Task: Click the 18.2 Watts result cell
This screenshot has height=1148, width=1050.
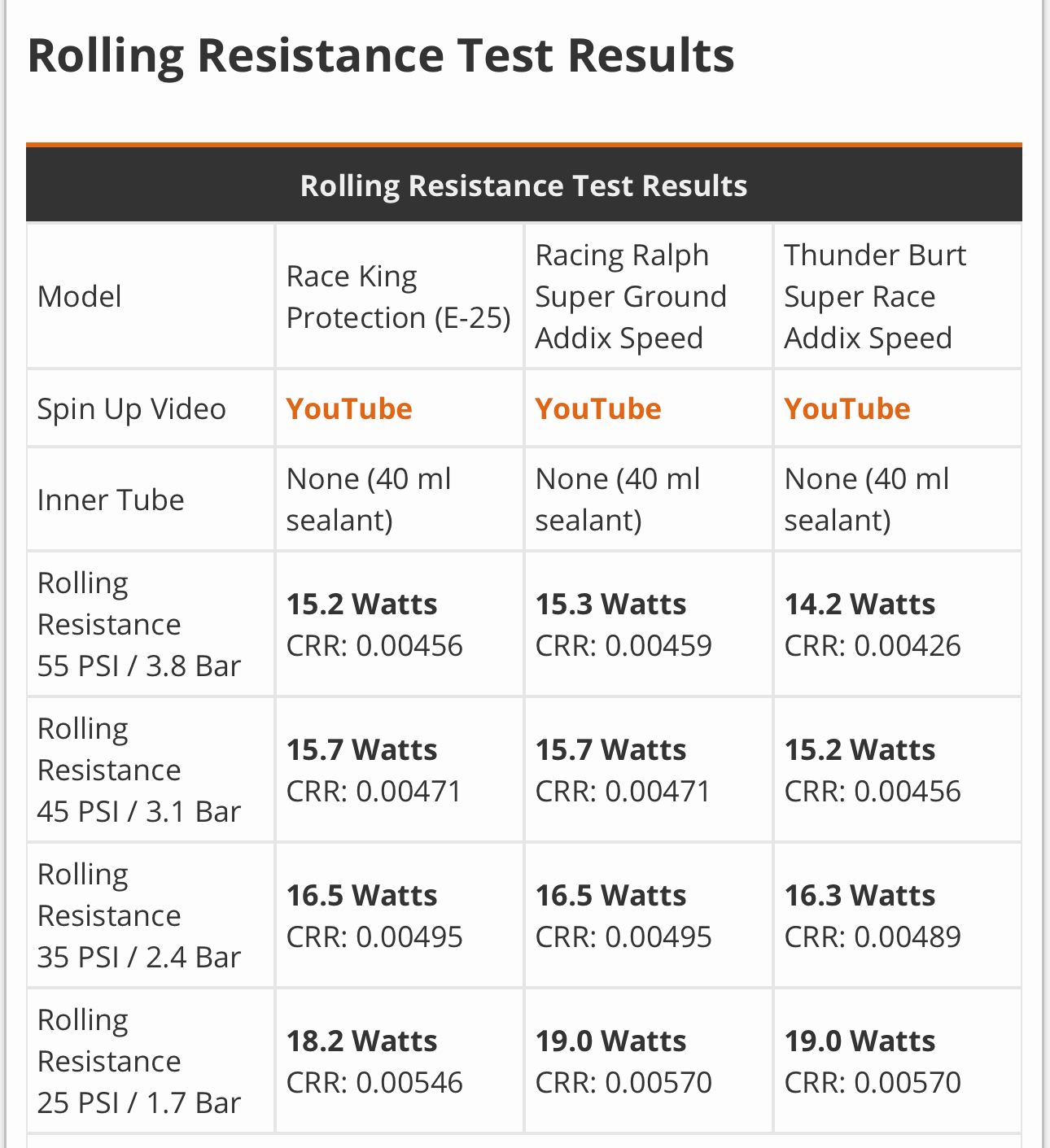Action: pyautogui.click(x=361, y=1041)
